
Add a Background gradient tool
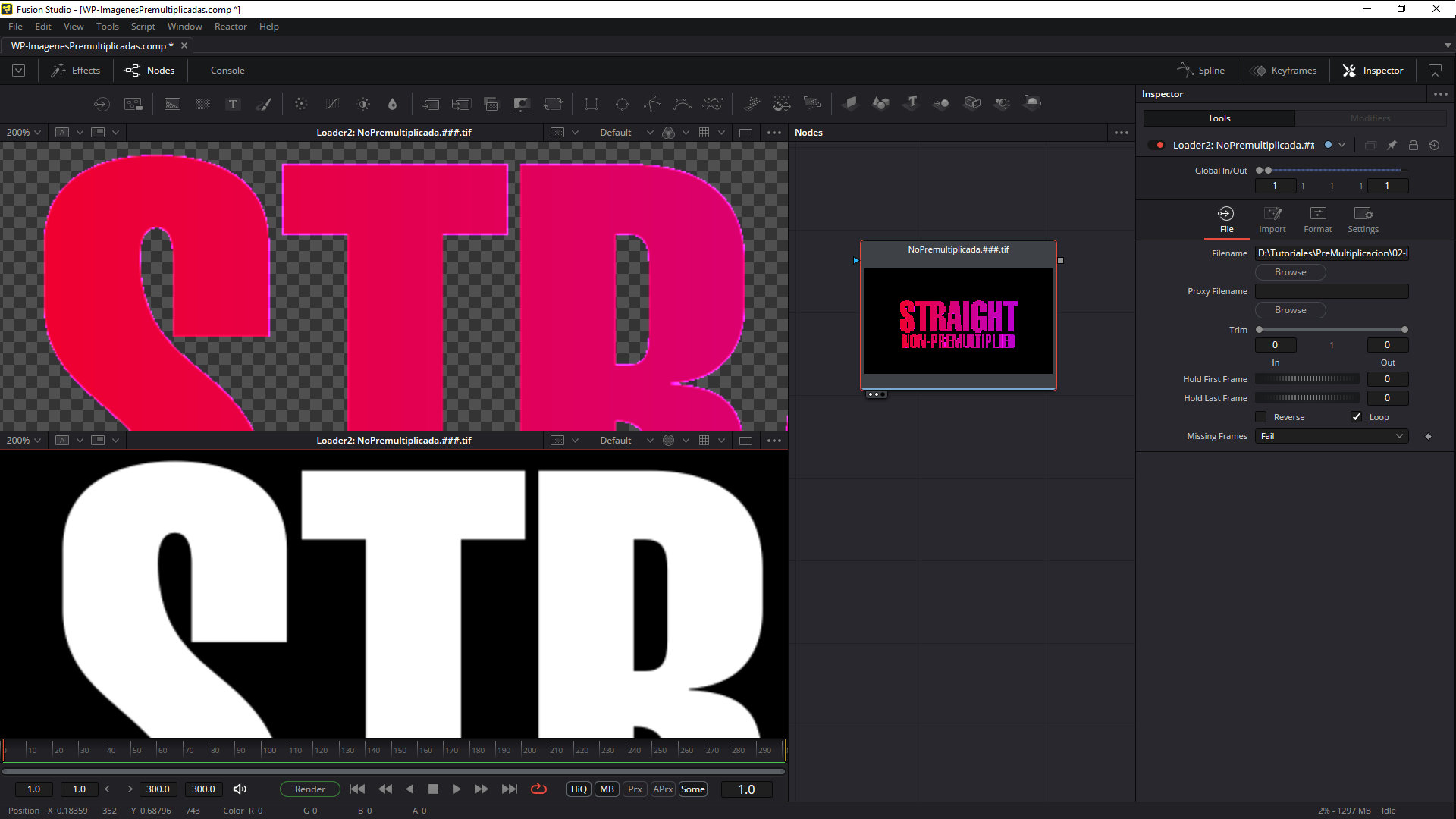point(172,104)
